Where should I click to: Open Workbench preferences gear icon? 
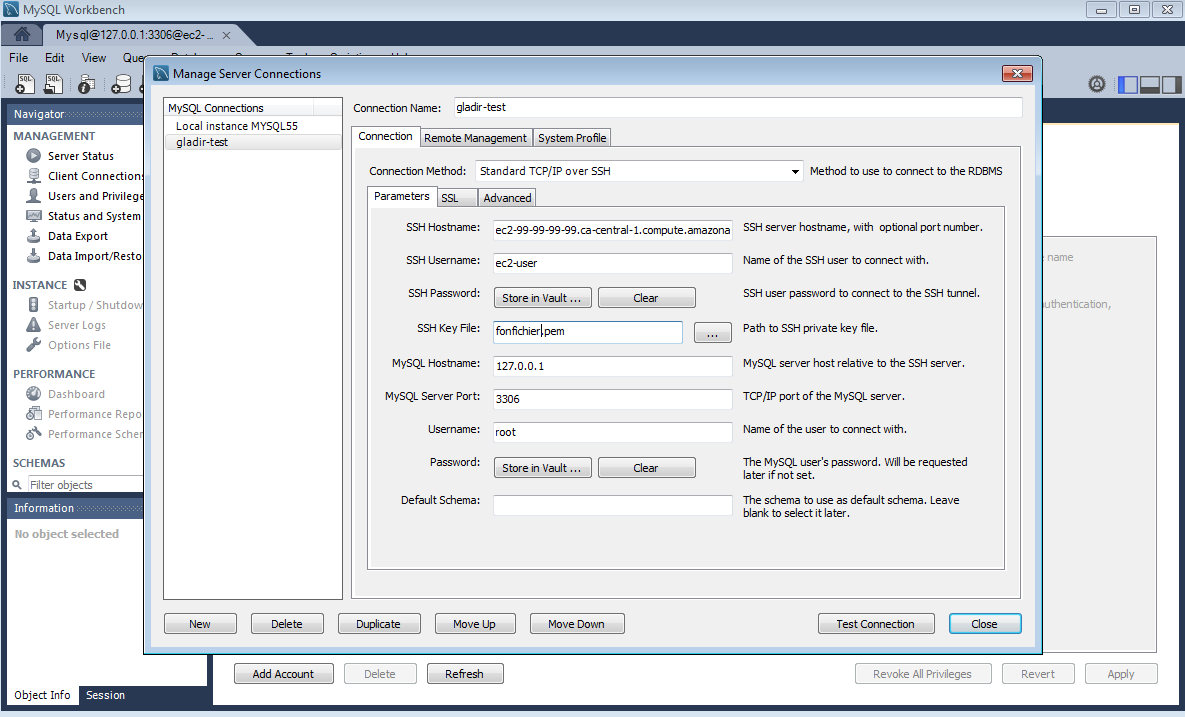1096,85
